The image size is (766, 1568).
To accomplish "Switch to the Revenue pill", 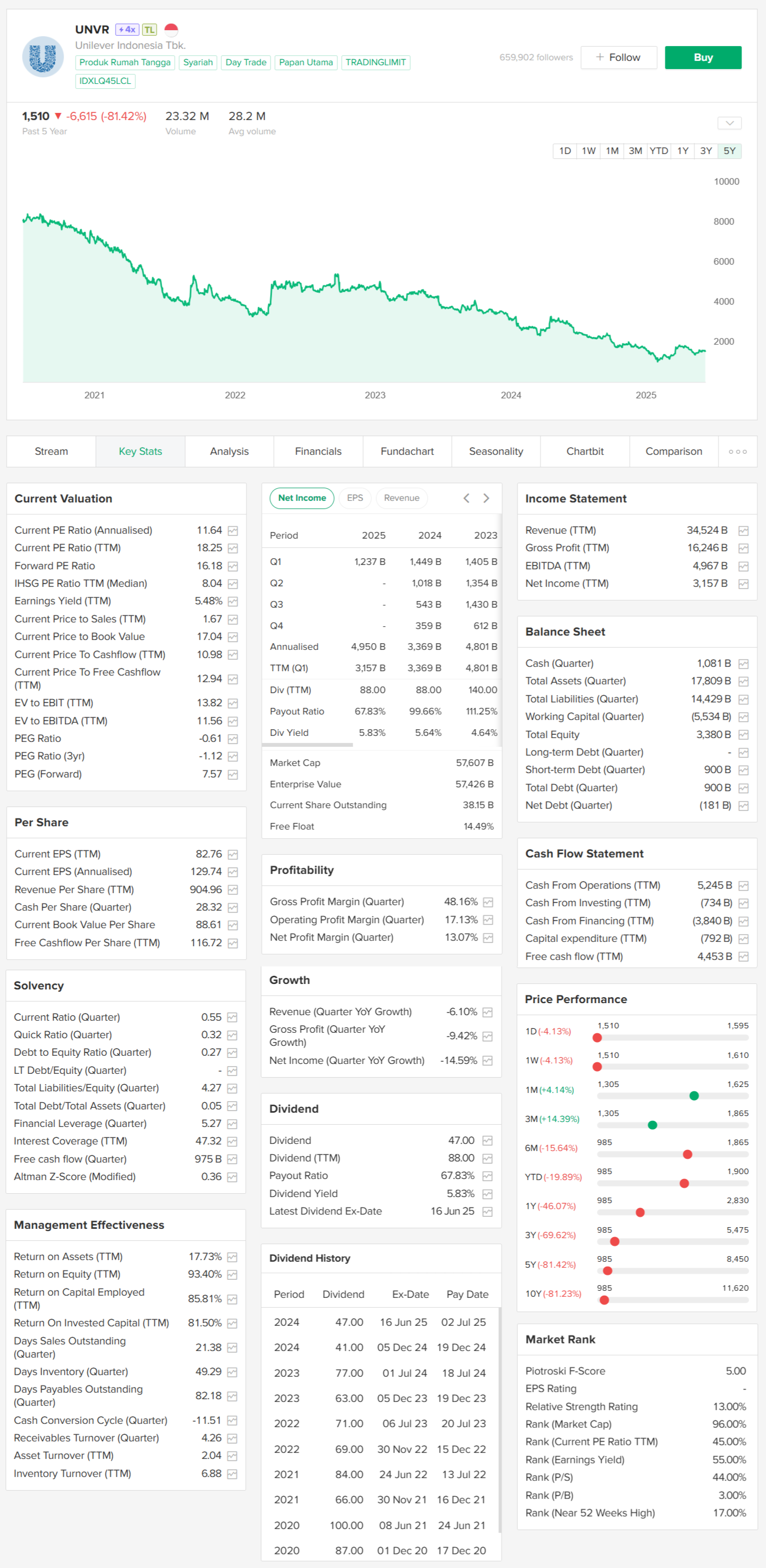I will (401, 498).
